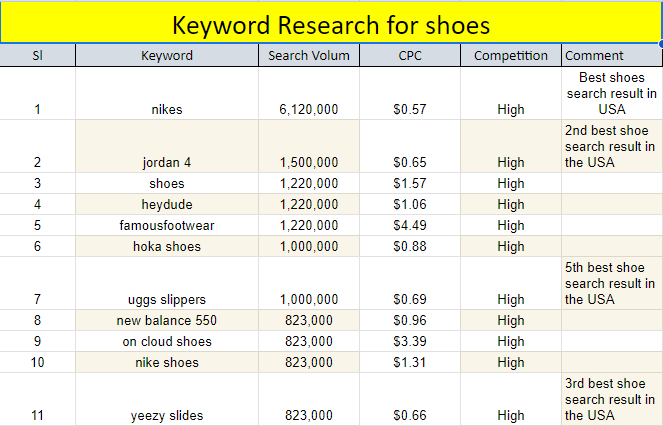Click the 'nikes' keyword cell
This screenshot has height=426, width=663.
click(x=167, y=109)
